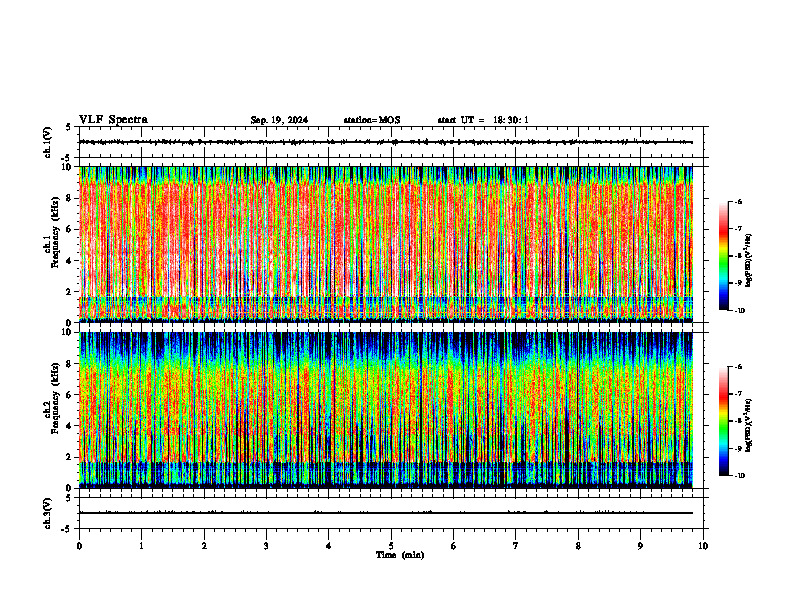Click the "ch.1(V)" waveform axis label
The height and width of the screenshot is (612, 792).
(47, 142)
